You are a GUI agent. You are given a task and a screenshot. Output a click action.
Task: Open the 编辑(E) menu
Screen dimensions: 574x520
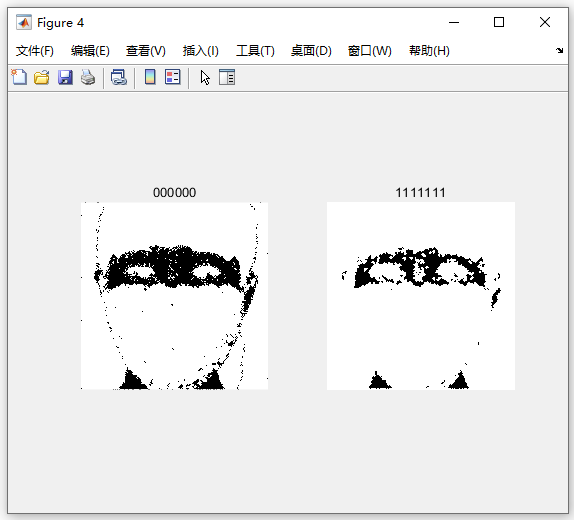pos(90,51)
